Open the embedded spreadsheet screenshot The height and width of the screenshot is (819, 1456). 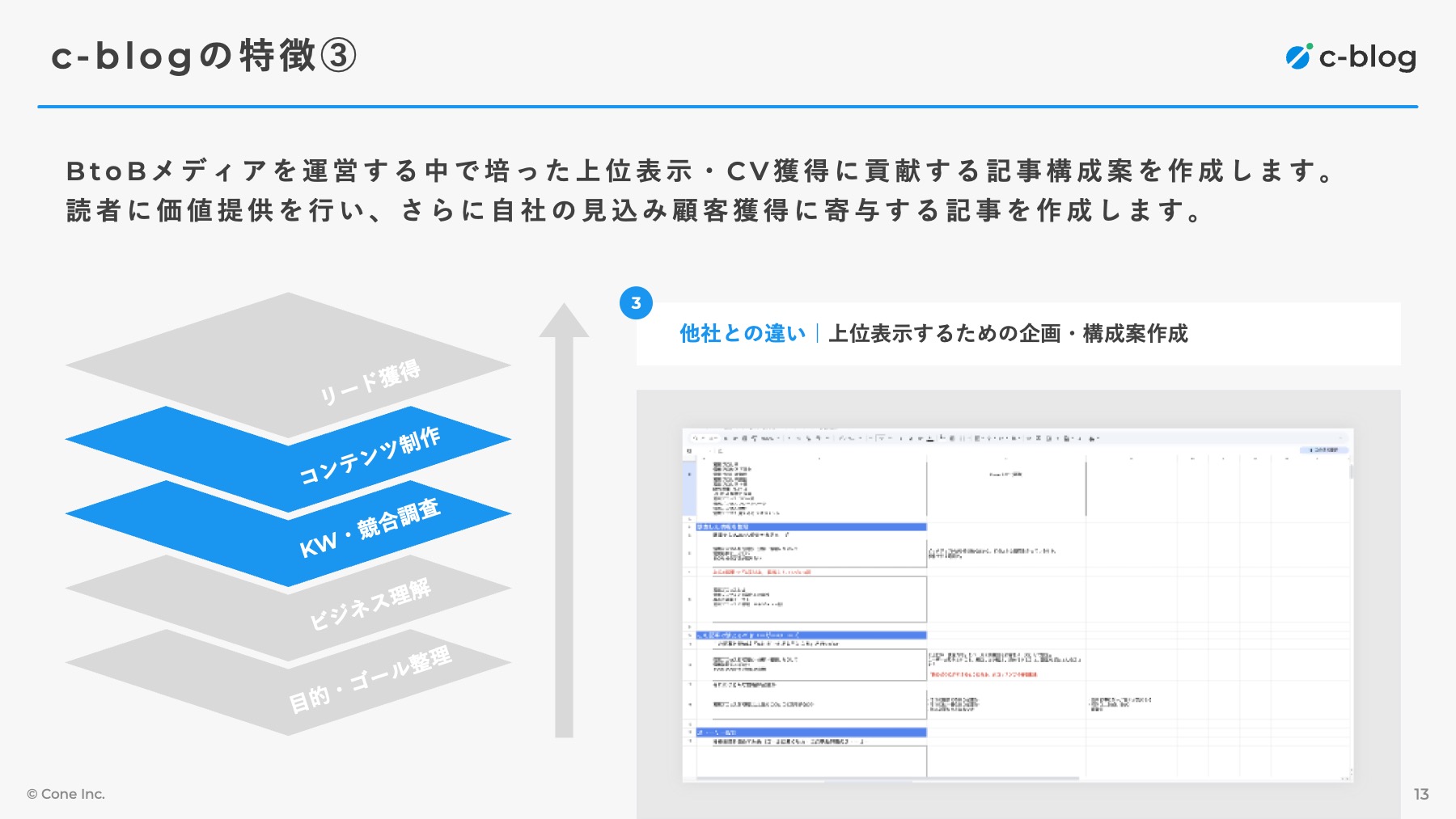1018,605
